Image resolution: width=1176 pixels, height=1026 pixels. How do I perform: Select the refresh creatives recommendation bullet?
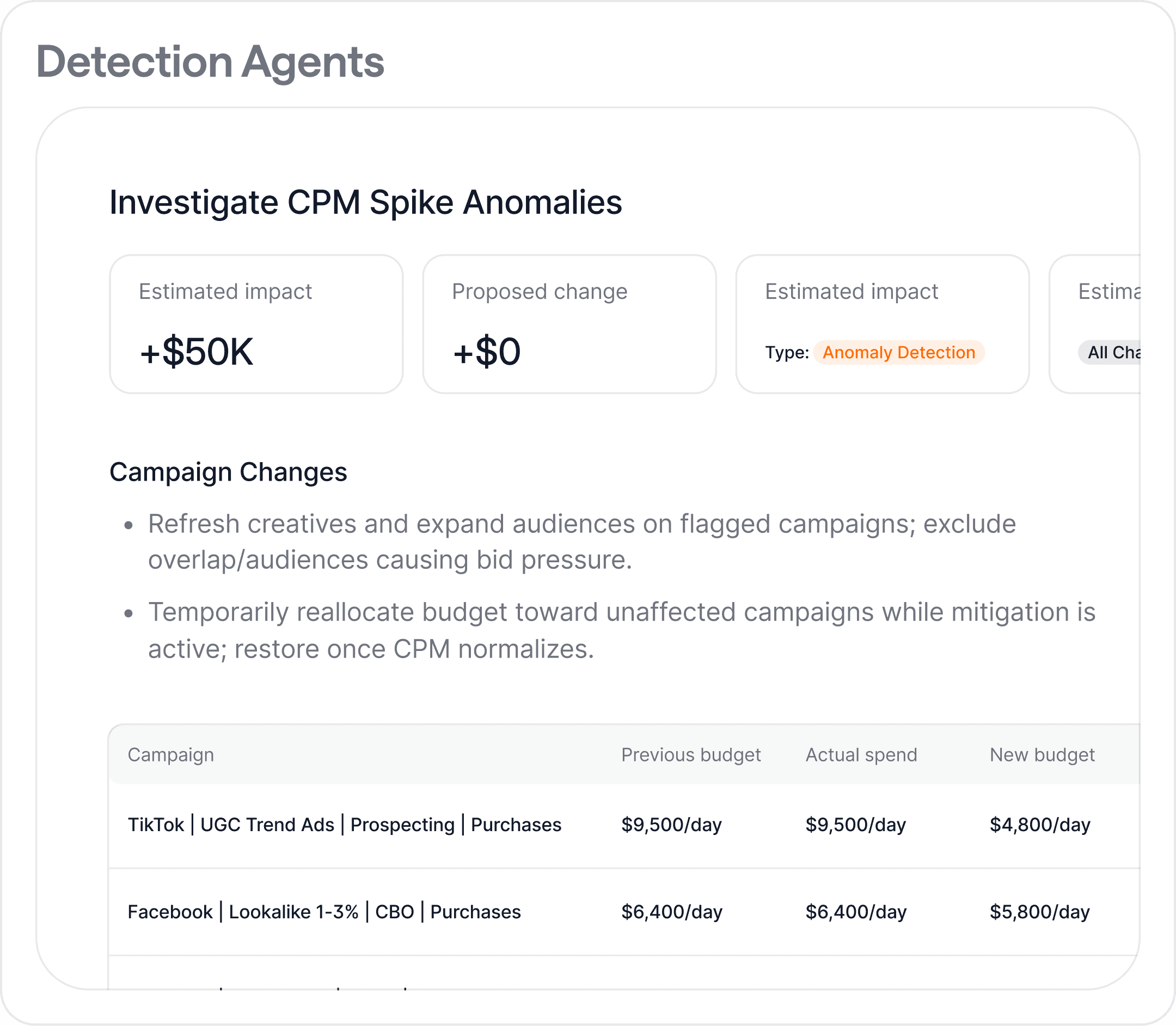pos(581,542)
